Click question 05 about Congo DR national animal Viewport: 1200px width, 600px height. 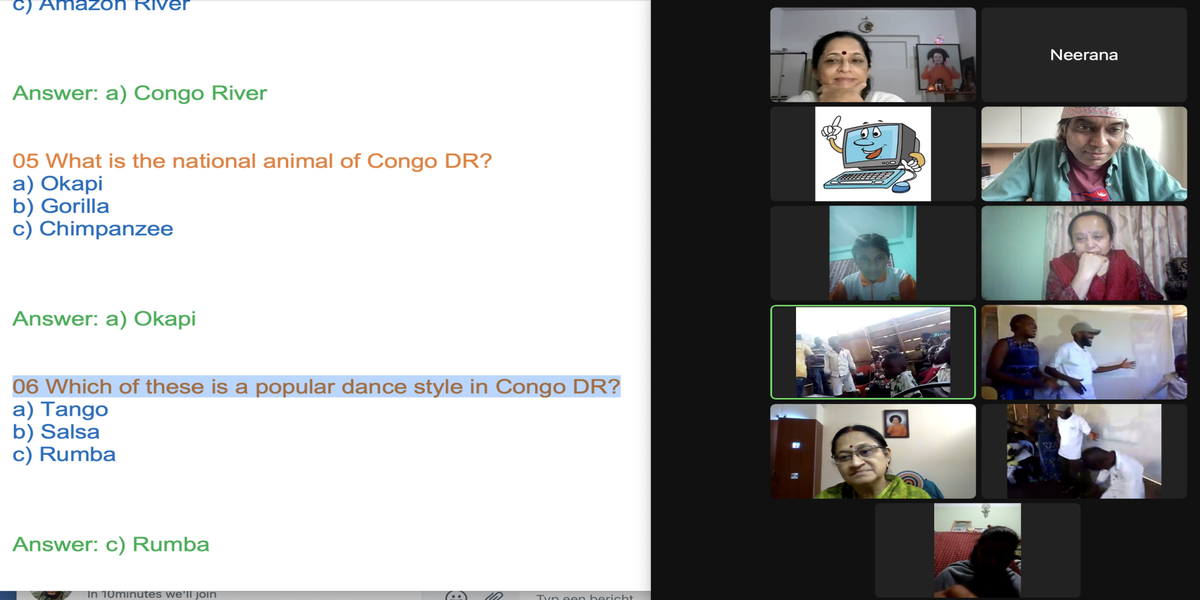[252, 161]
